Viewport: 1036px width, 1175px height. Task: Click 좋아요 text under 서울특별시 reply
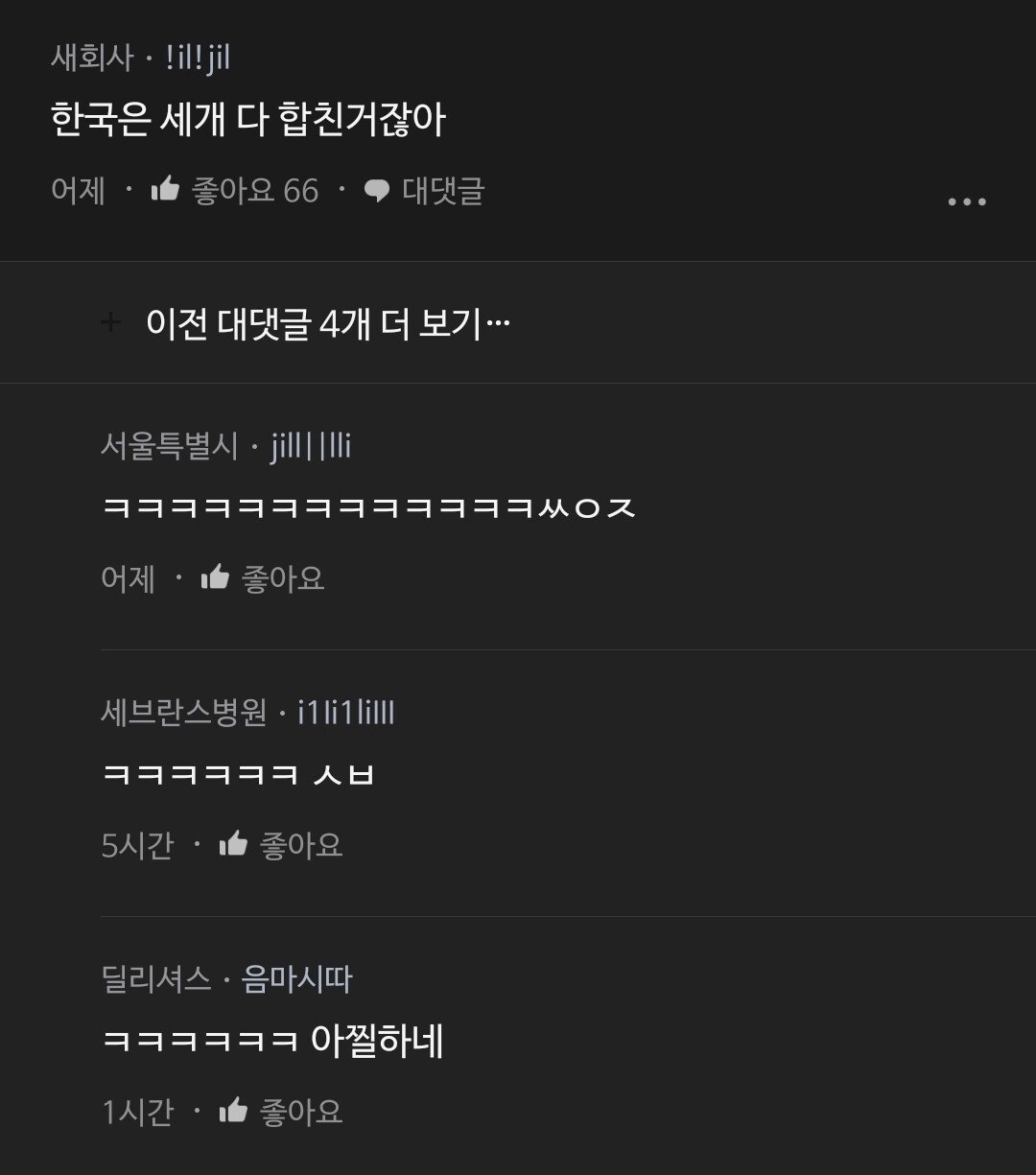[283, 578]
